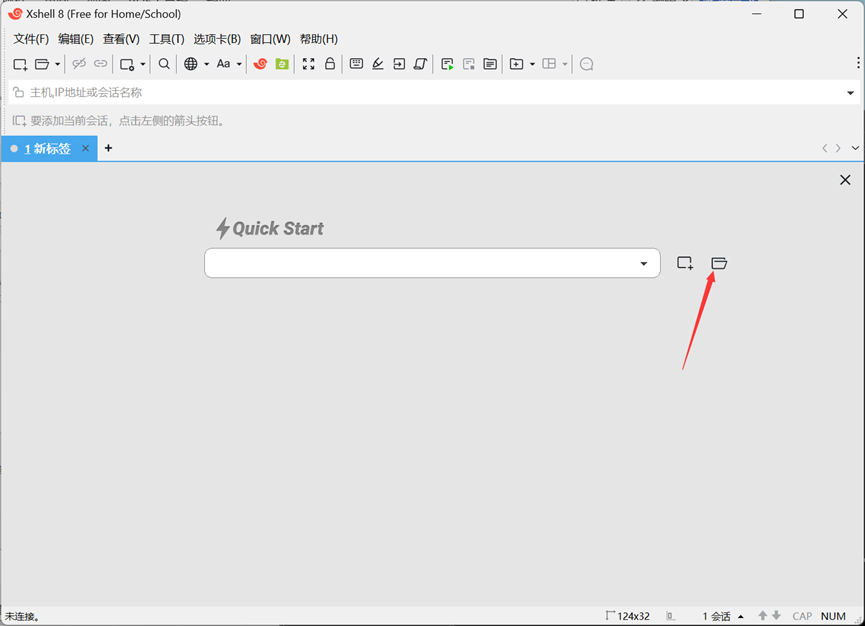Click the Aa Font icon

click(x=223, y=64)
